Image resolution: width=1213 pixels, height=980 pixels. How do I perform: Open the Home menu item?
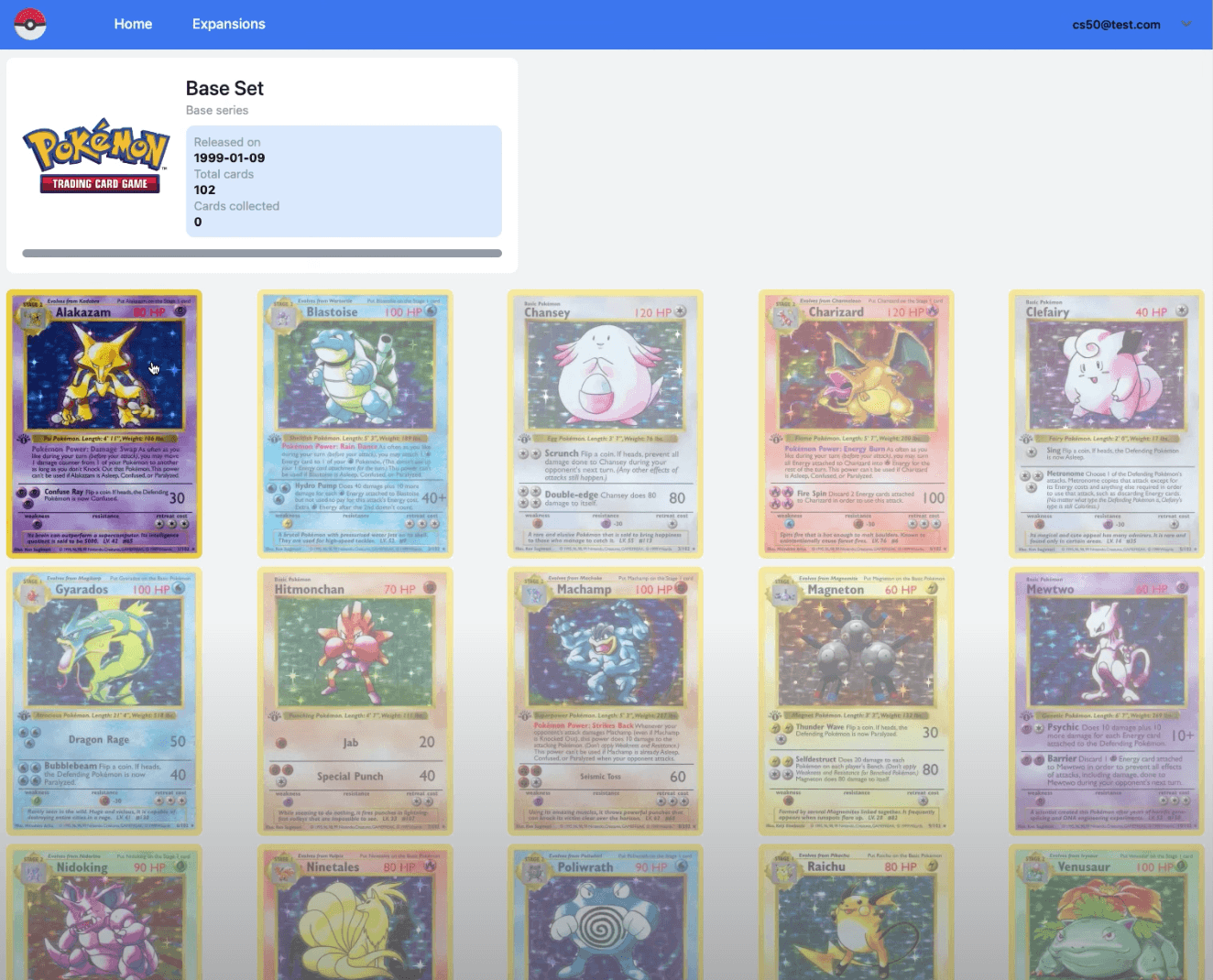[x=133, y=24]
